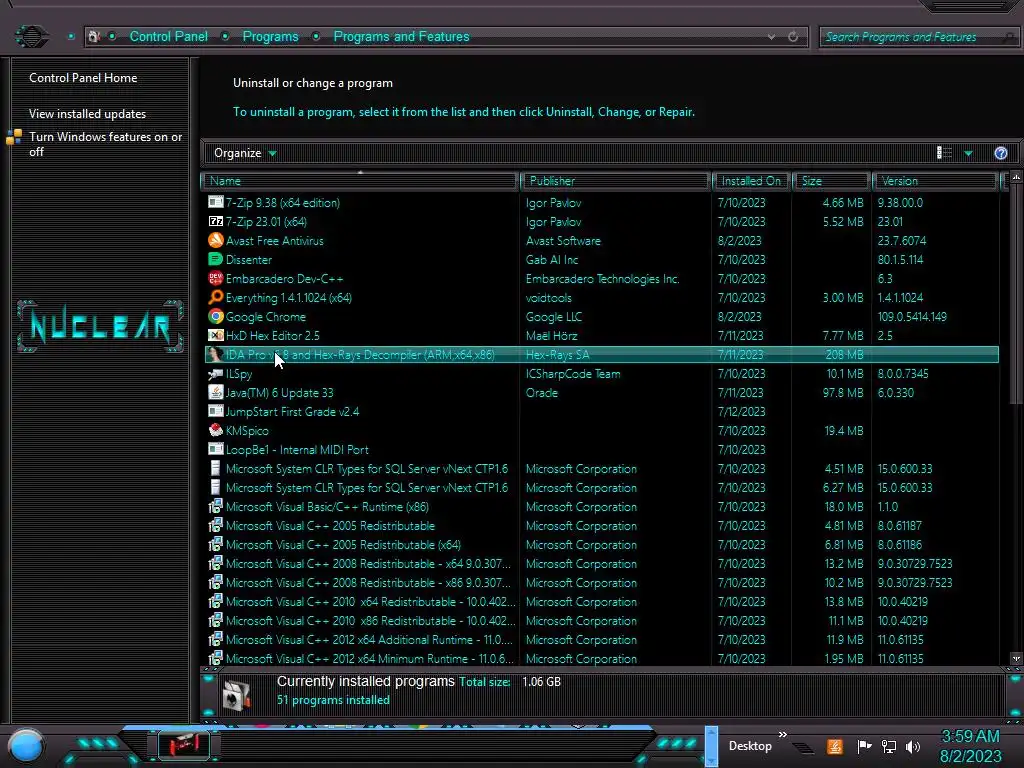
Task: Sort list by Name column header
Action: [x=360, y=181]
